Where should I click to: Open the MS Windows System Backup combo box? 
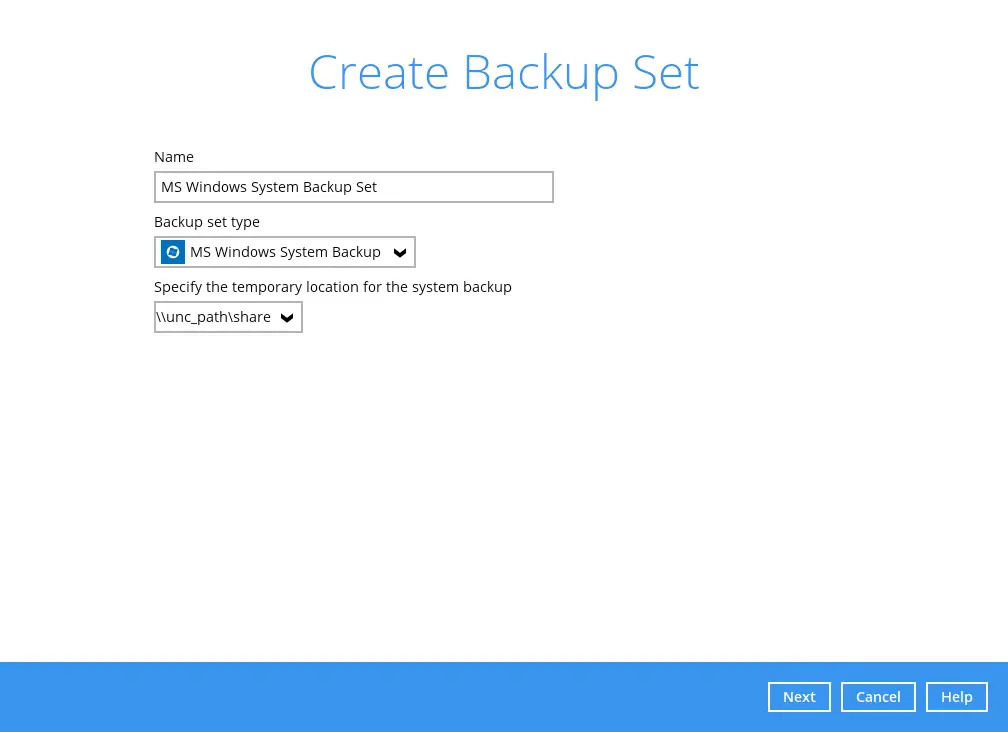coord(285,252)
